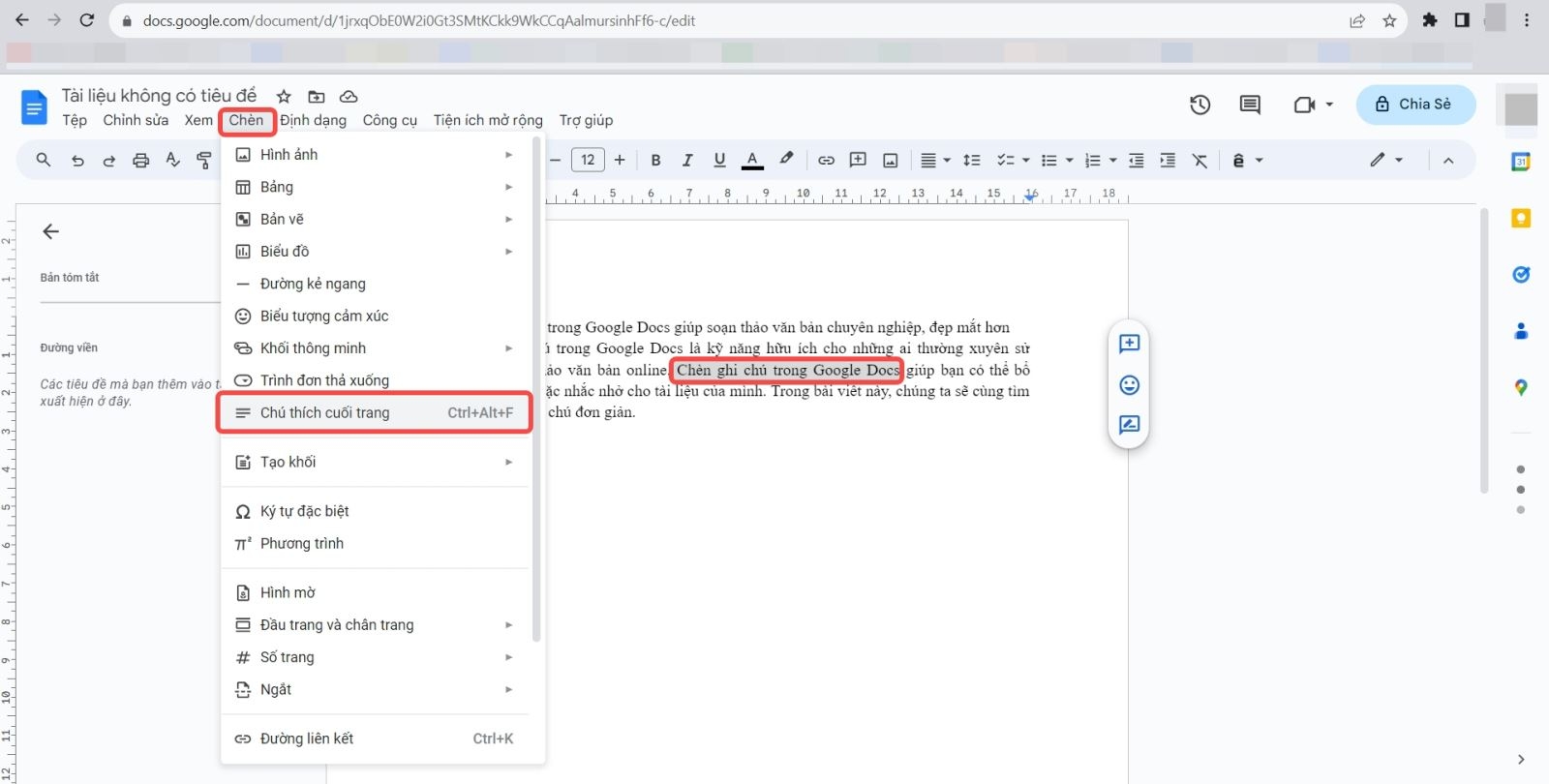1549x784 pixels.
Task: Open Google Tasks side panel
Action: (1521, 275)
